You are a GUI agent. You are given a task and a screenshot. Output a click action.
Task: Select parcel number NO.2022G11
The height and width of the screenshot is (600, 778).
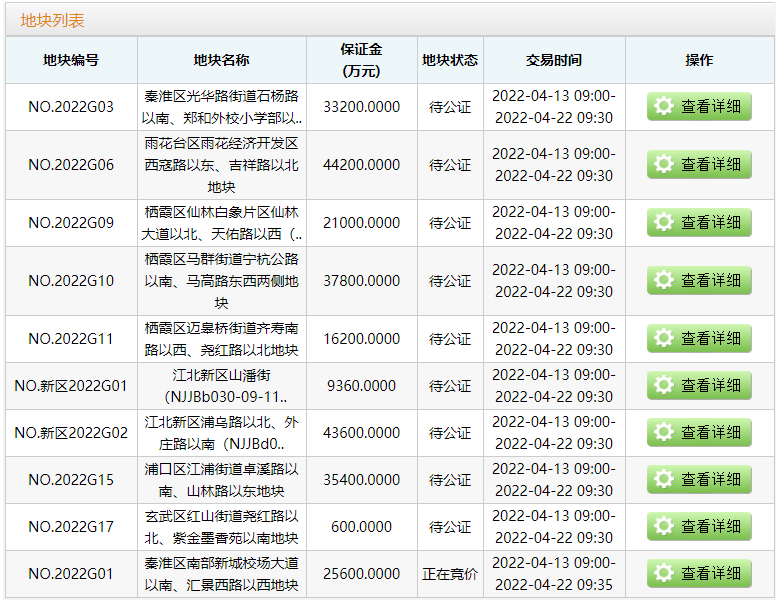(x=71, y=339)
